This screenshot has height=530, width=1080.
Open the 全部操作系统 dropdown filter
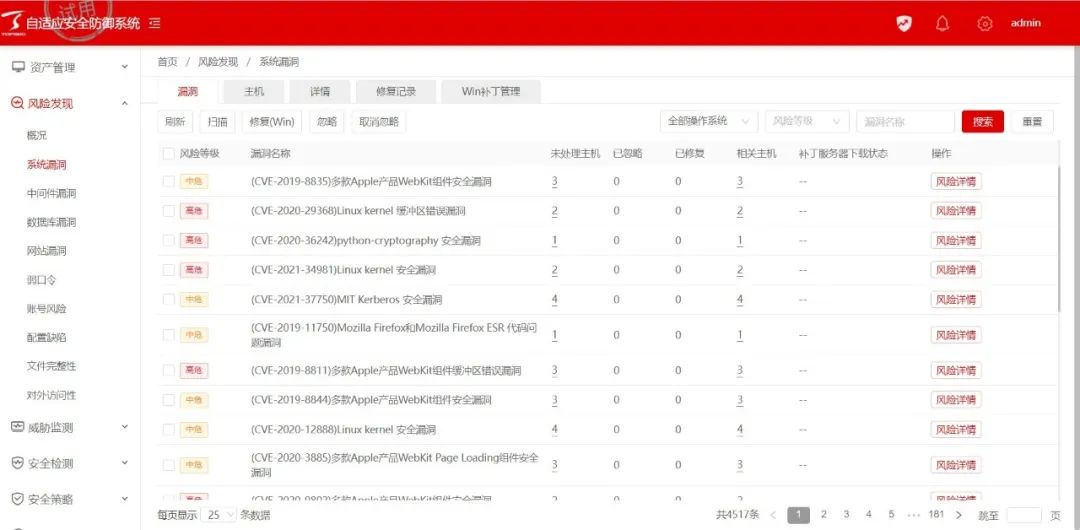click(x=708, y=121)
